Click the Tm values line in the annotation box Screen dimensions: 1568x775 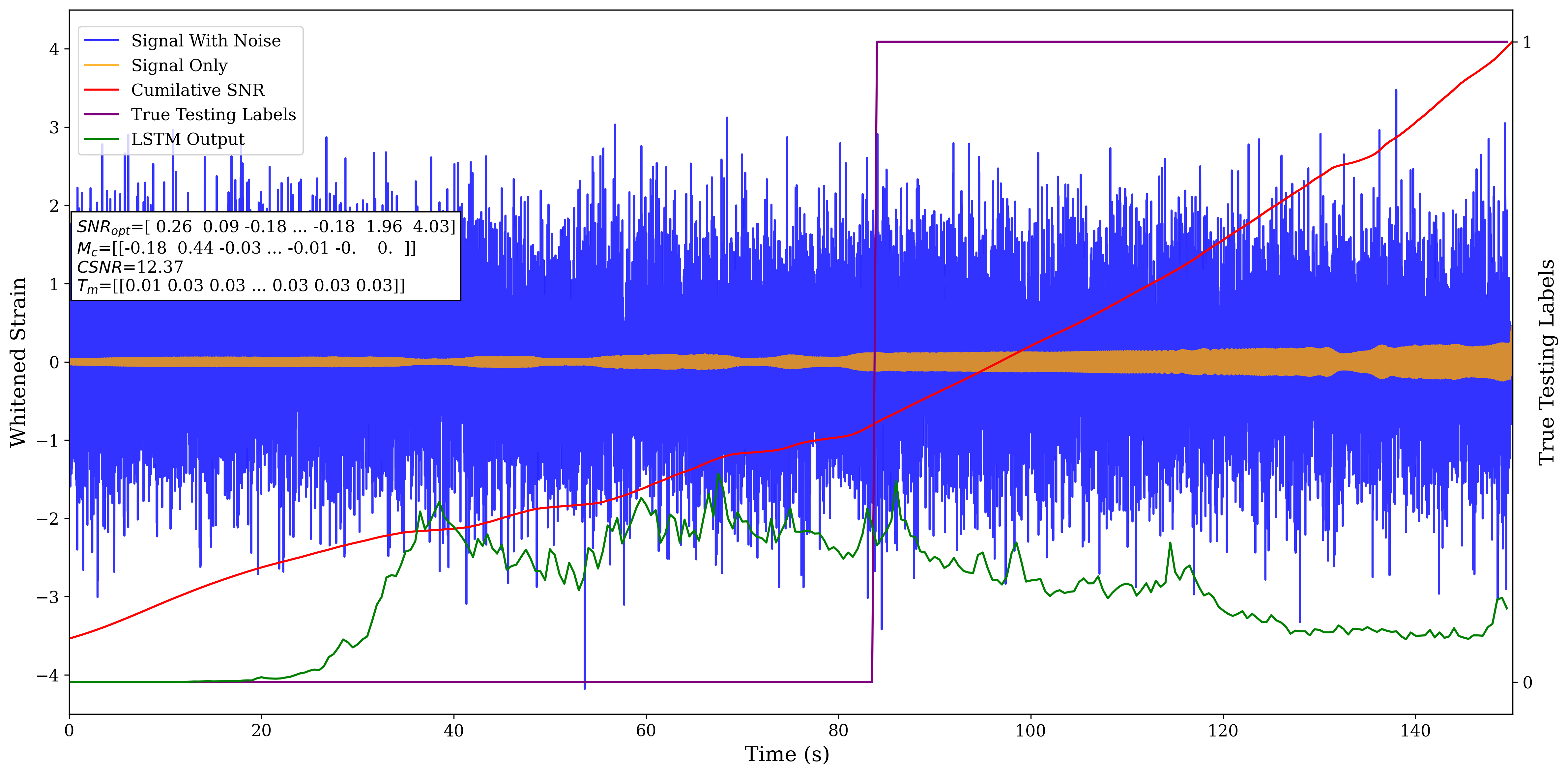pyautogui.click(x=241, y=286)
